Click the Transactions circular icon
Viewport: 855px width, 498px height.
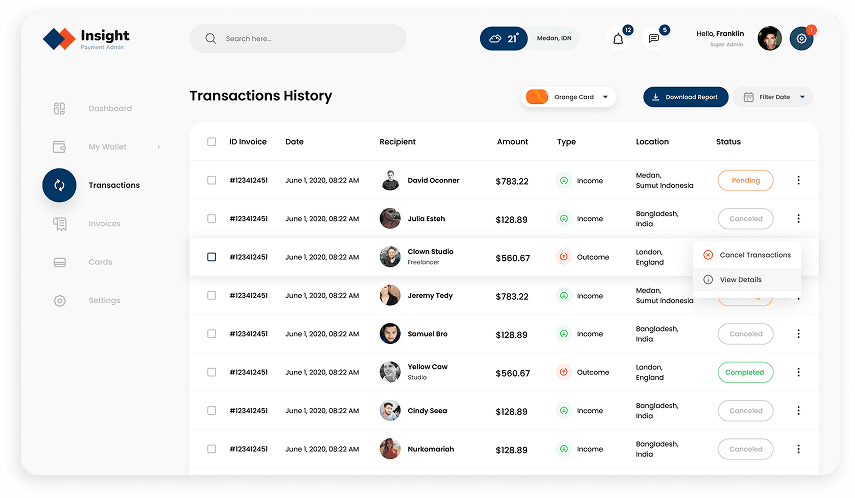point(59,185)
